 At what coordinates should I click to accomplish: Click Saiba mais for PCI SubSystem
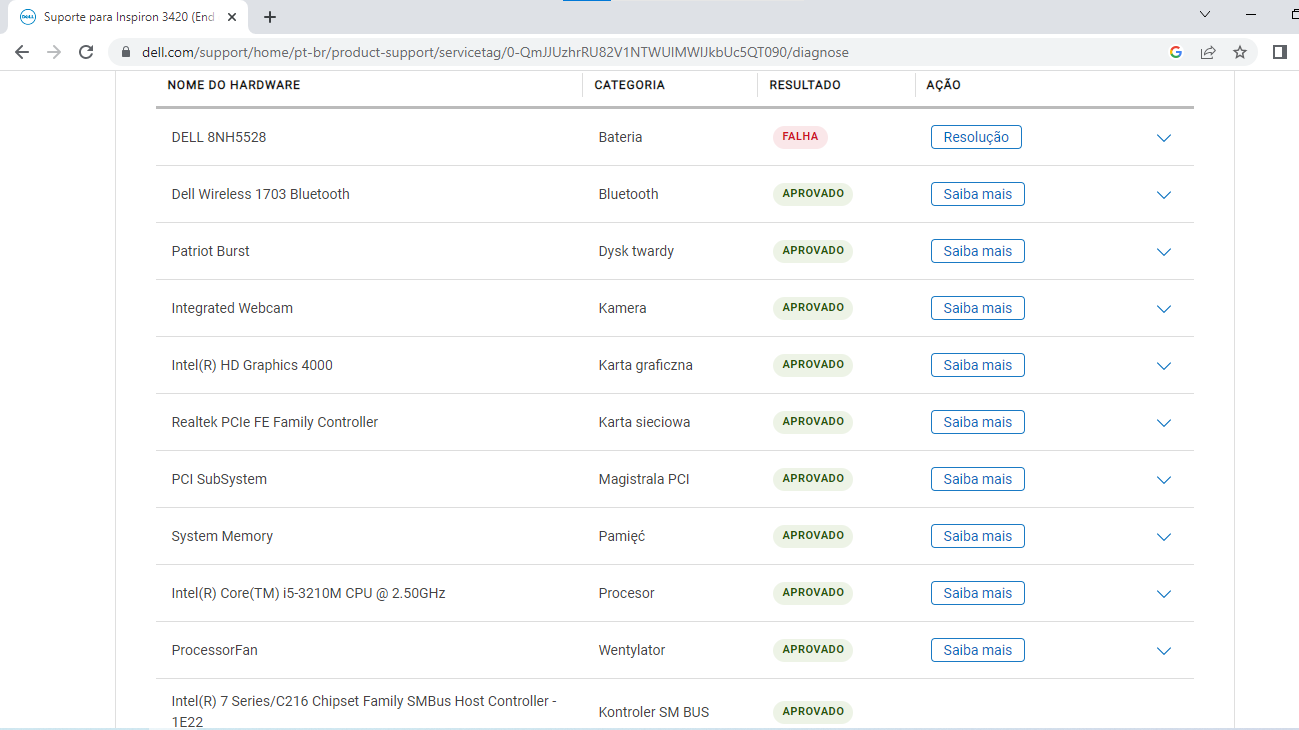[978, 479]
